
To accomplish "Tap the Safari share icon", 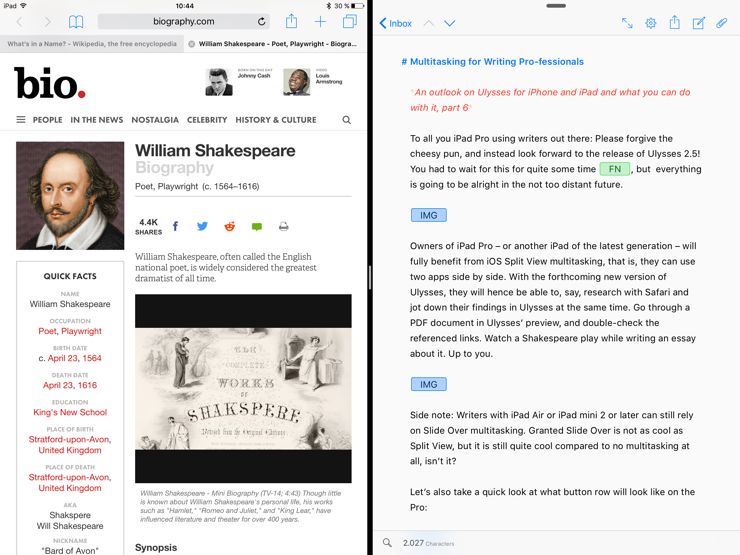I will click(x=292, y=21).
